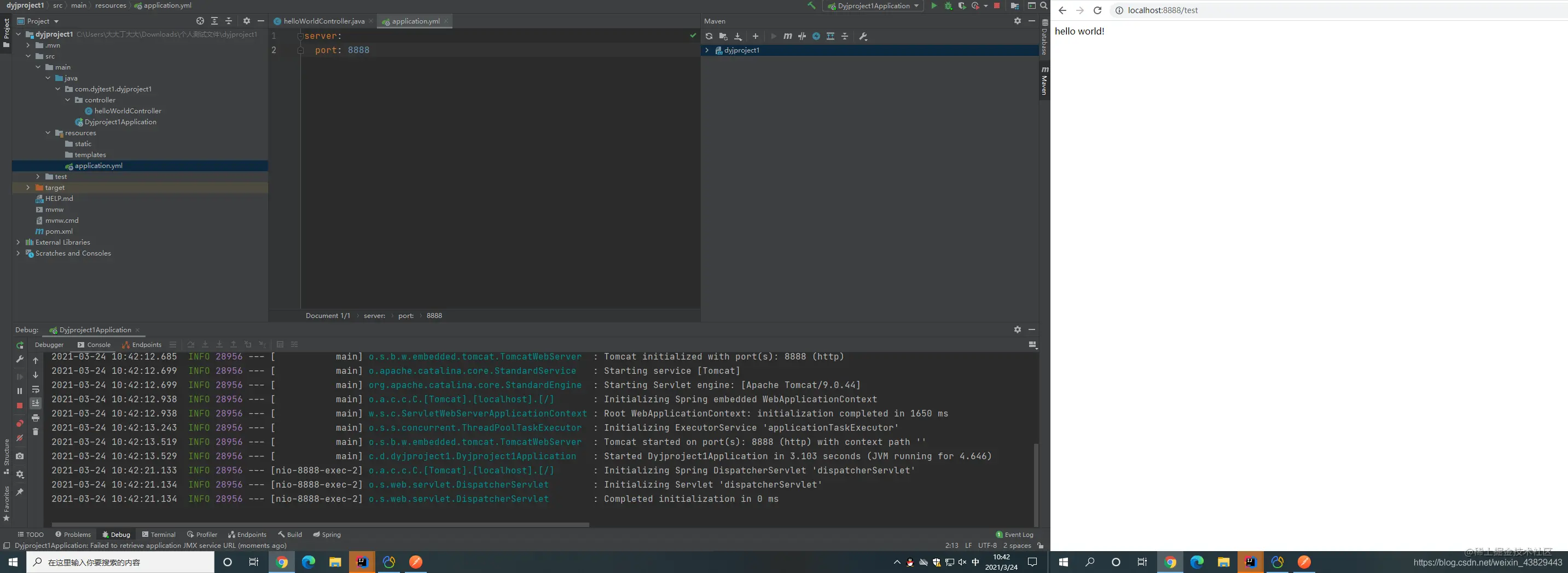
Task: Open the Database side tool window
Action: tap(1044, 38)
